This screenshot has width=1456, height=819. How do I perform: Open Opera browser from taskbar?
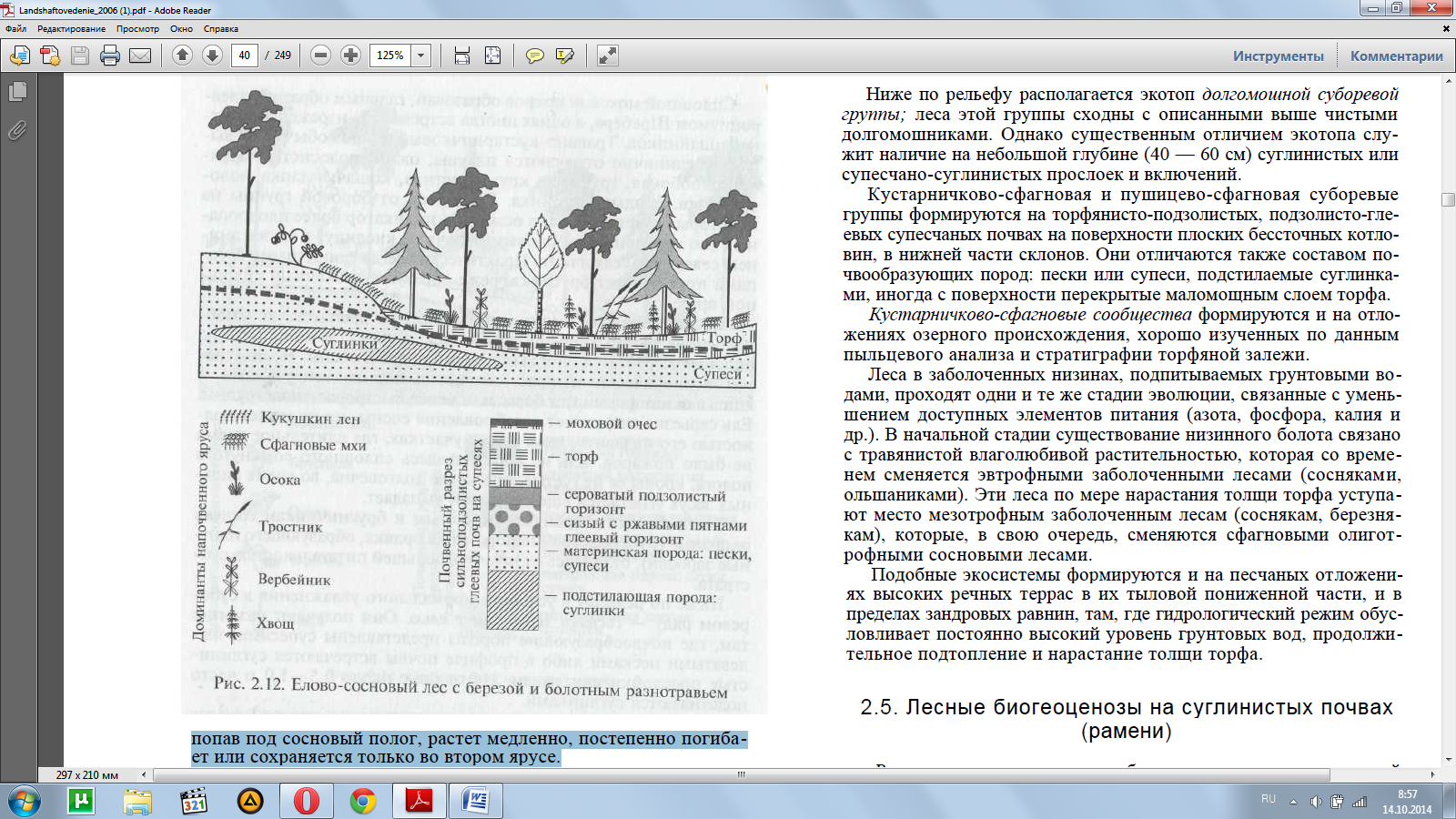coord(307,802)
